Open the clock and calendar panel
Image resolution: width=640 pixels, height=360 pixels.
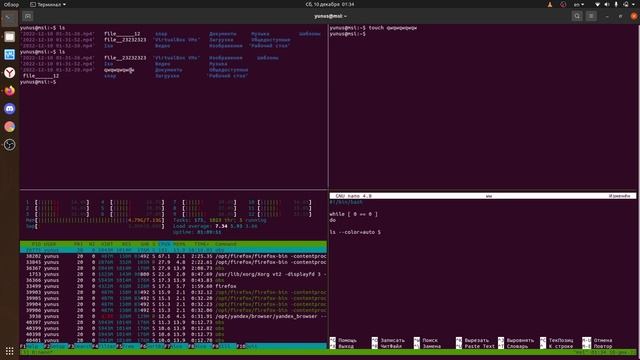pyautogui.click(x=330, y=4)
